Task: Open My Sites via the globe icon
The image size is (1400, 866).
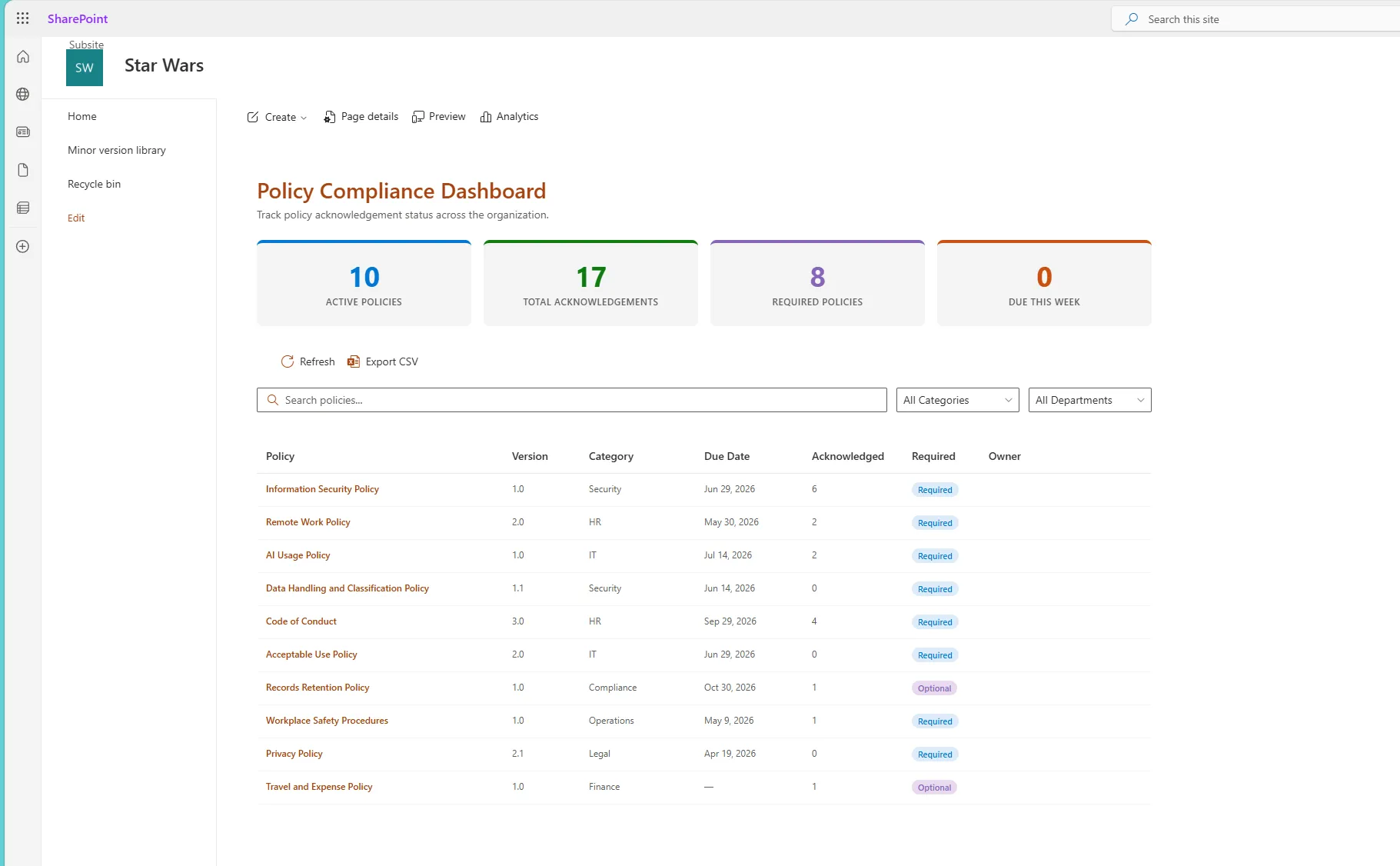Action: click(23, 94)
